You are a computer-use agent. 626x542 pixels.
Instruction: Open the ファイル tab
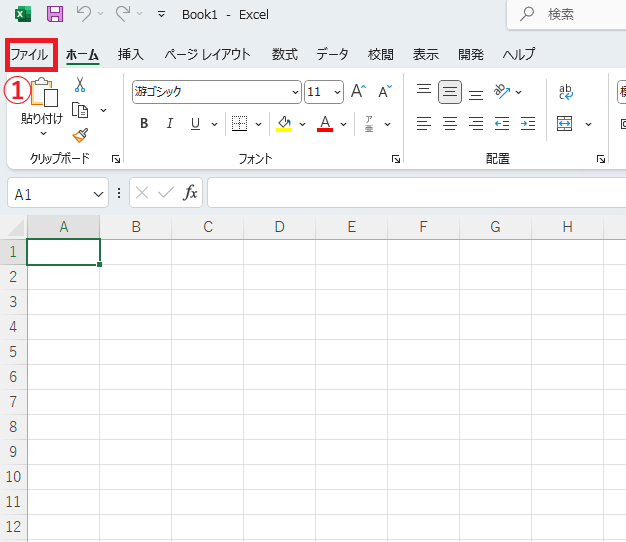point(30,54)
